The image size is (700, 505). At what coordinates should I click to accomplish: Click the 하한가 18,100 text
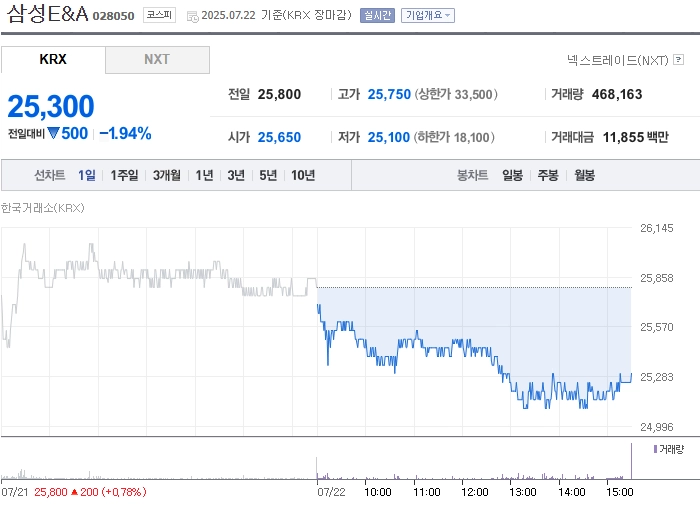point(454,137)
